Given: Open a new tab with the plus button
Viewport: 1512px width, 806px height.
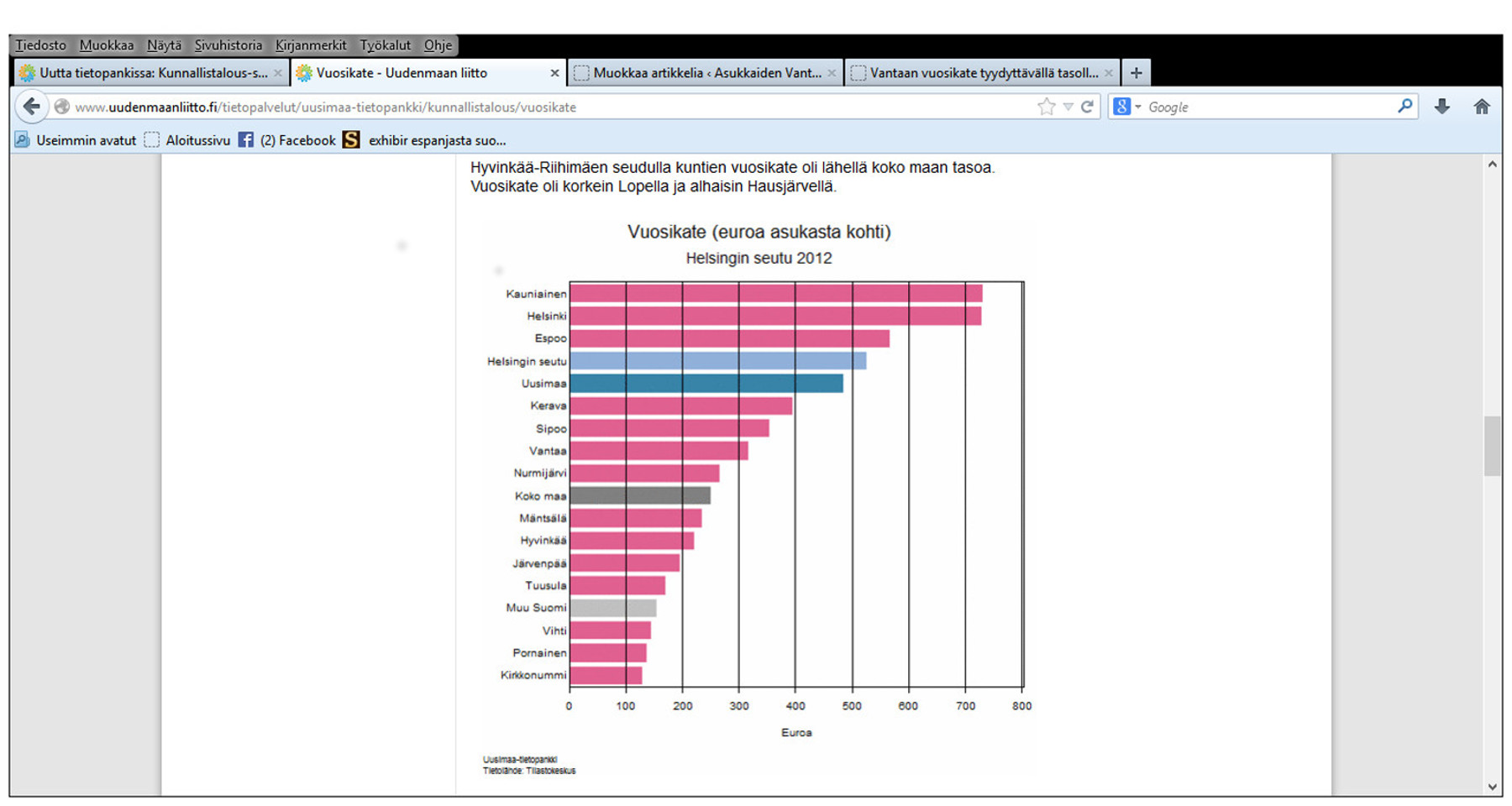Looking at the screenshot, I should 1136,73.
